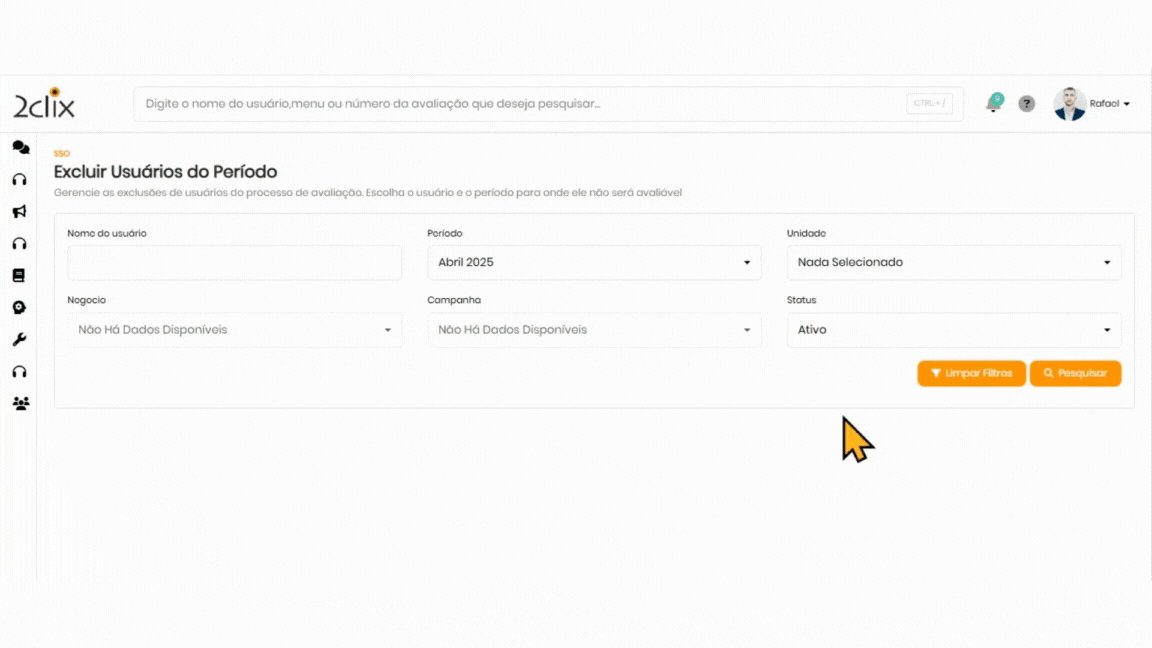Screen dimensions: 1152x648
Task: Click the head profile sidebar icon
Action: (x=19, y=308)
